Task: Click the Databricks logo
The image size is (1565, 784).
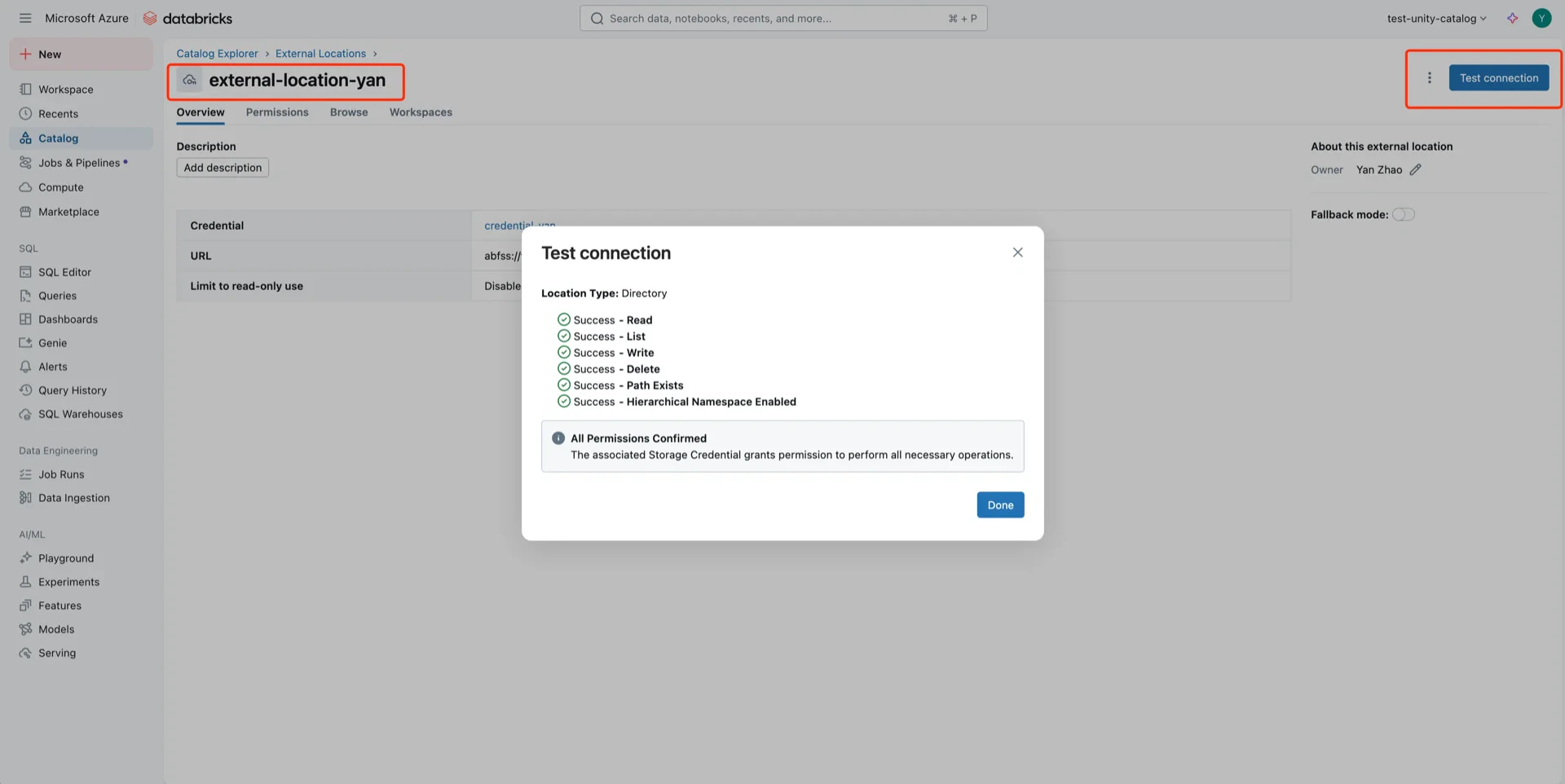Action: point(187,18)
